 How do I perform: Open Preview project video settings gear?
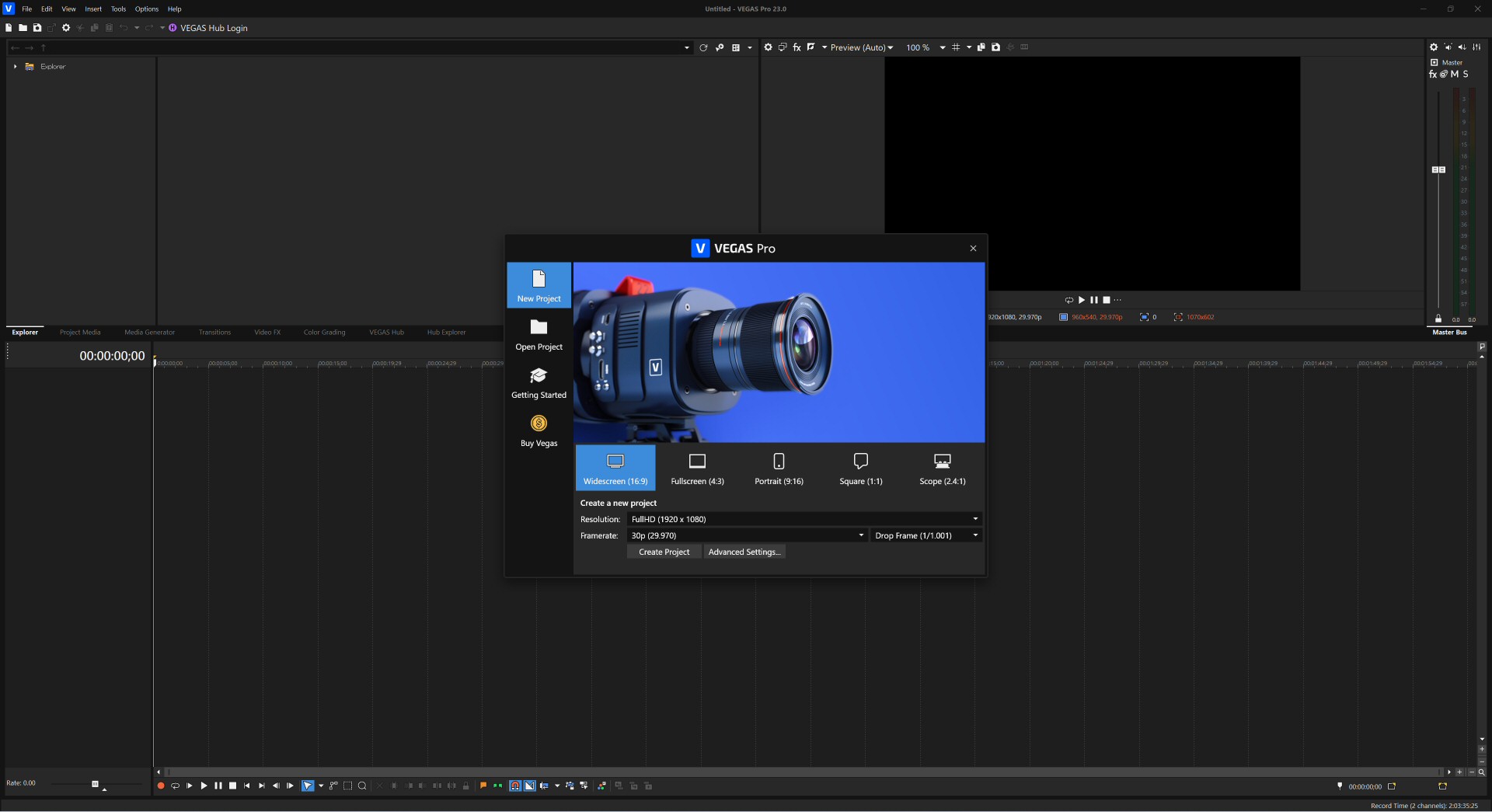tap(768, 47)
